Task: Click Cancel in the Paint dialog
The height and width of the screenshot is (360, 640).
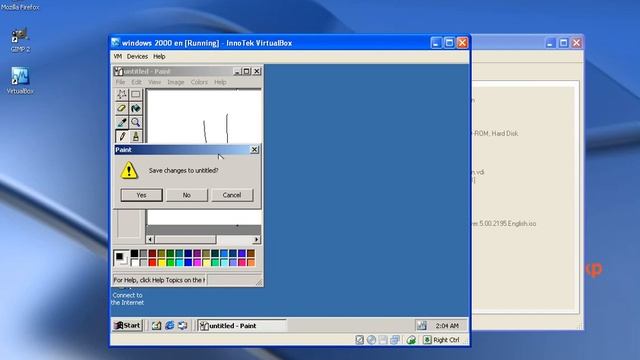Action: 232,195
